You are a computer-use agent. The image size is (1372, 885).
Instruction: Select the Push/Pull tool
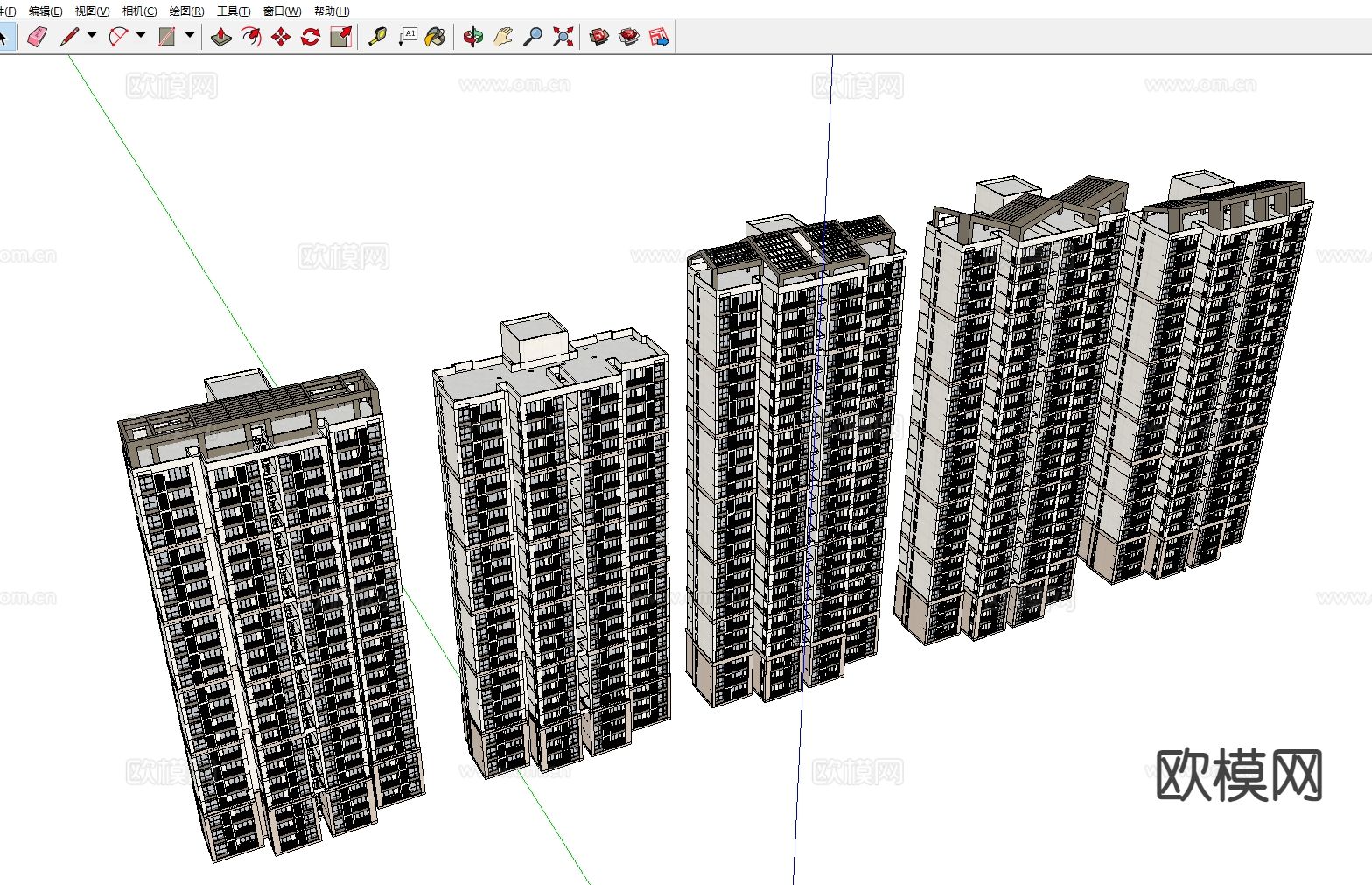[221, 37]
